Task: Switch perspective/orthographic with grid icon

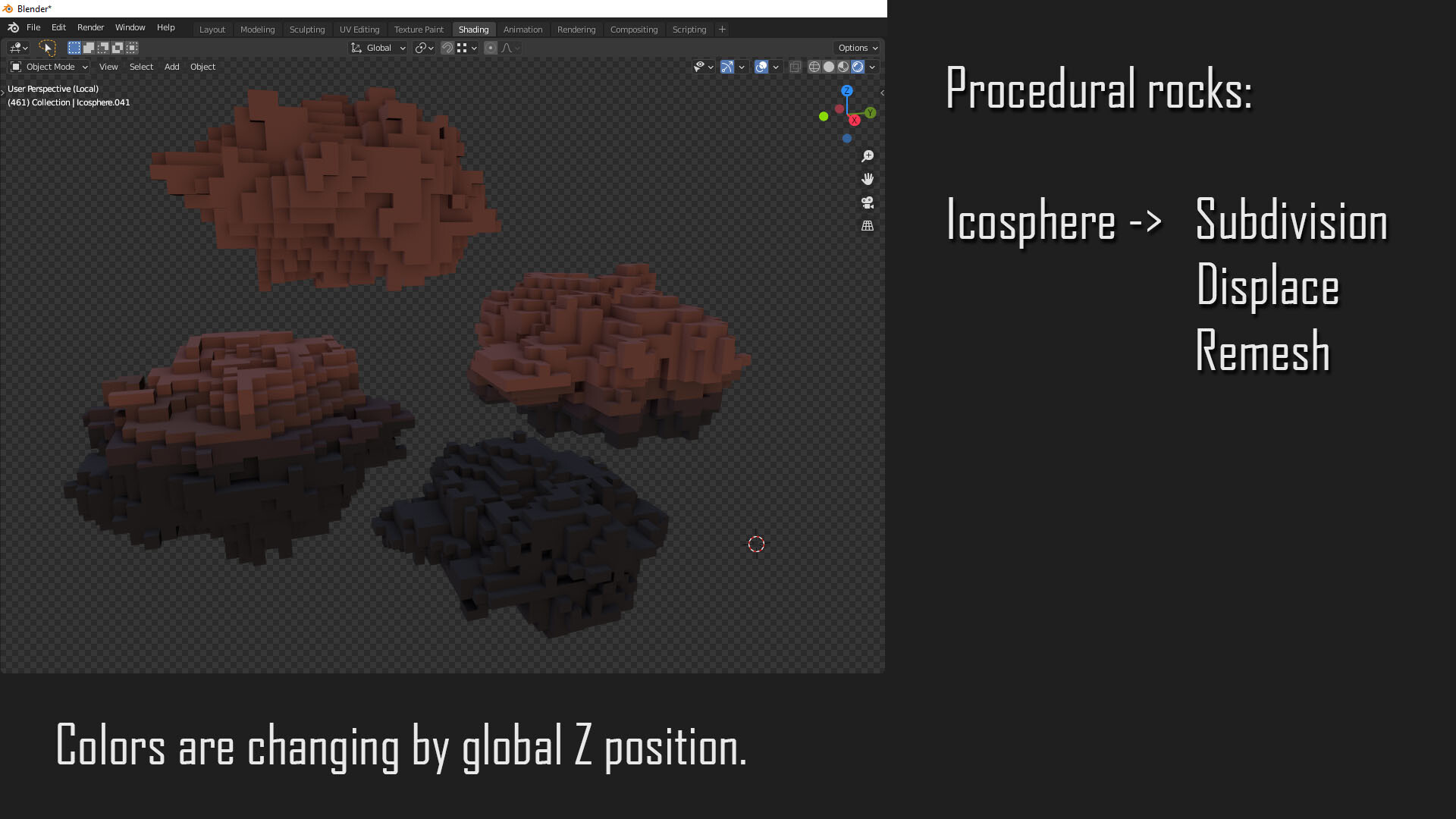Action: click(x=868, y=226)
